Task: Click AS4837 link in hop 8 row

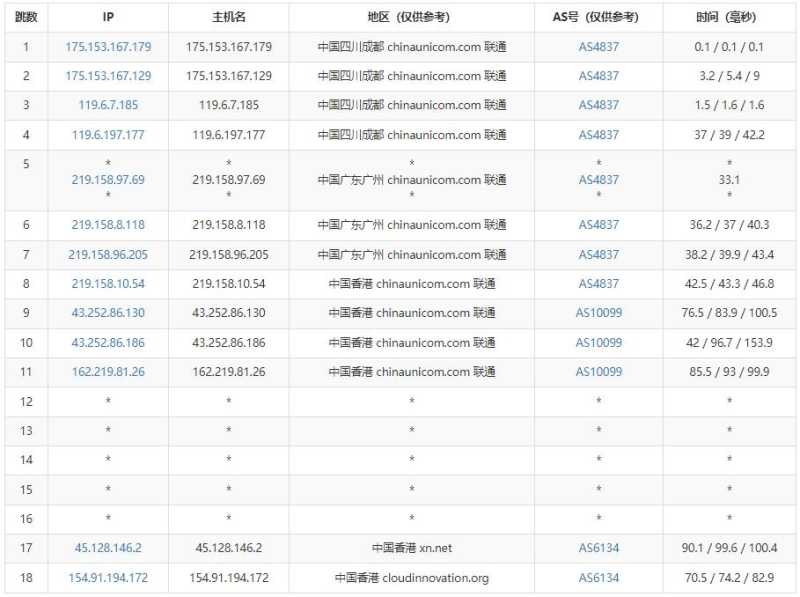Action: click(598, 284)
